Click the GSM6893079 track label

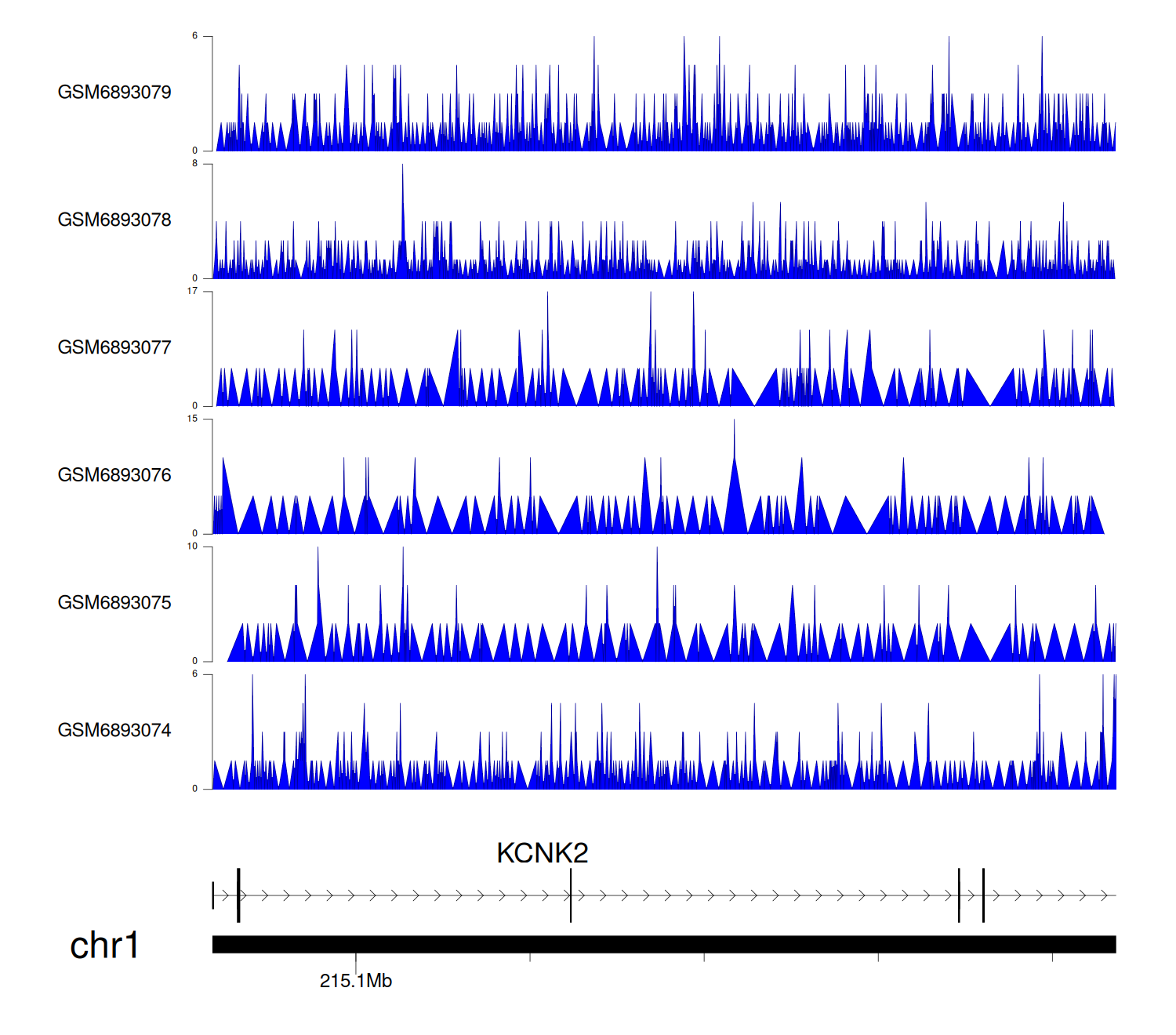[114, 93]
